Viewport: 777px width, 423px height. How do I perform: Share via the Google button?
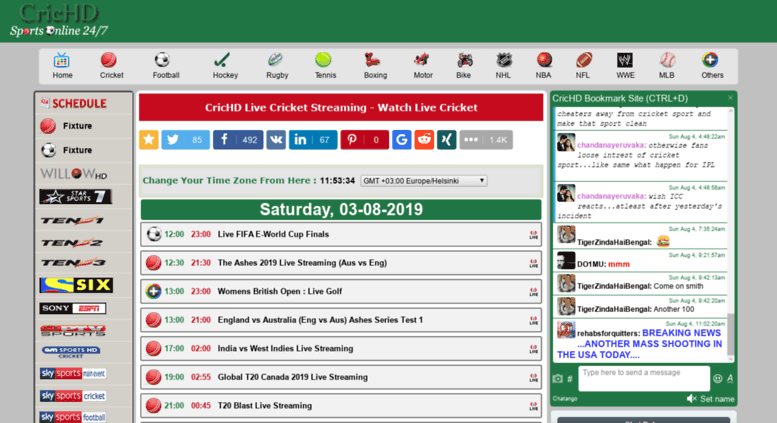[x=402, y=140]
